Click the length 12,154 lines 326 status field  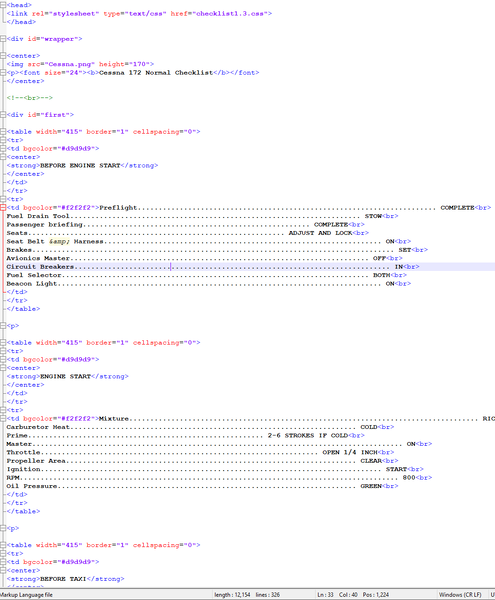pos(247,595)
